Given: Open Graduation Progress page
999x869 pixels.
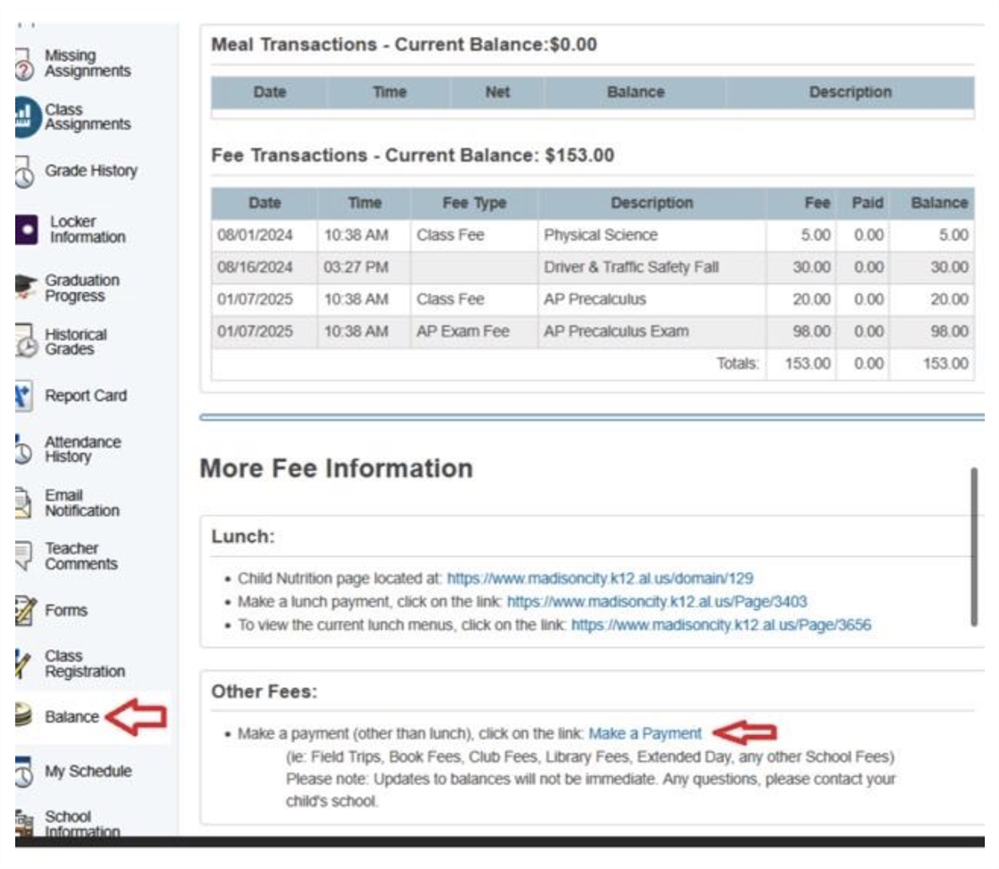Looking at the screenshot, I should pyautogui.click(x=82, y=288).
